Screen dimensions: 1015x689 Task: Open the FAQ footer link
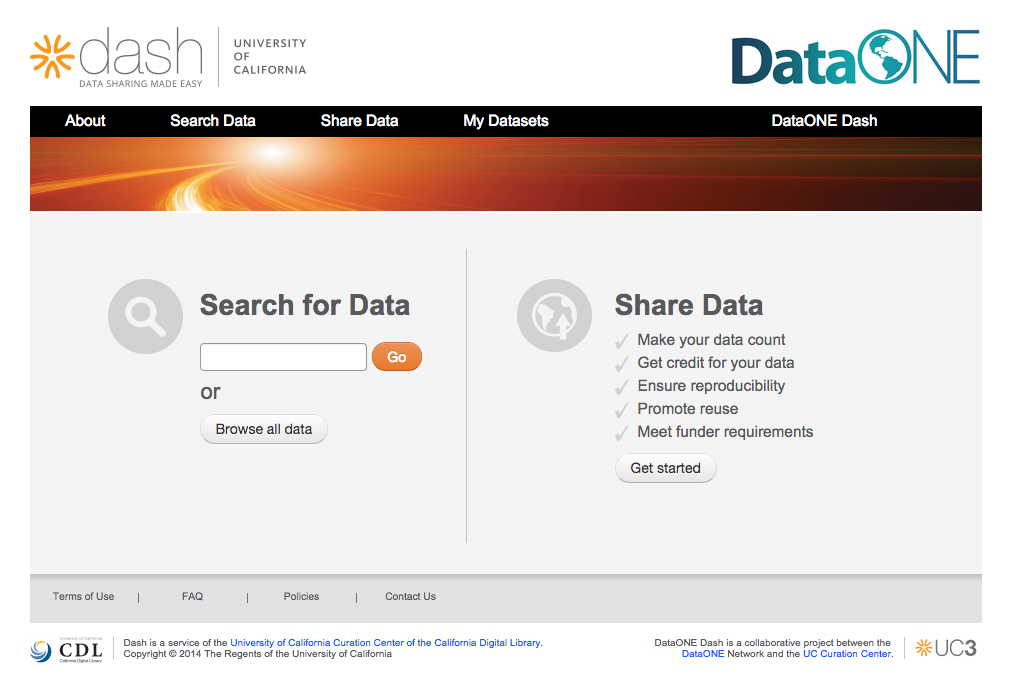tap(192, 596)
